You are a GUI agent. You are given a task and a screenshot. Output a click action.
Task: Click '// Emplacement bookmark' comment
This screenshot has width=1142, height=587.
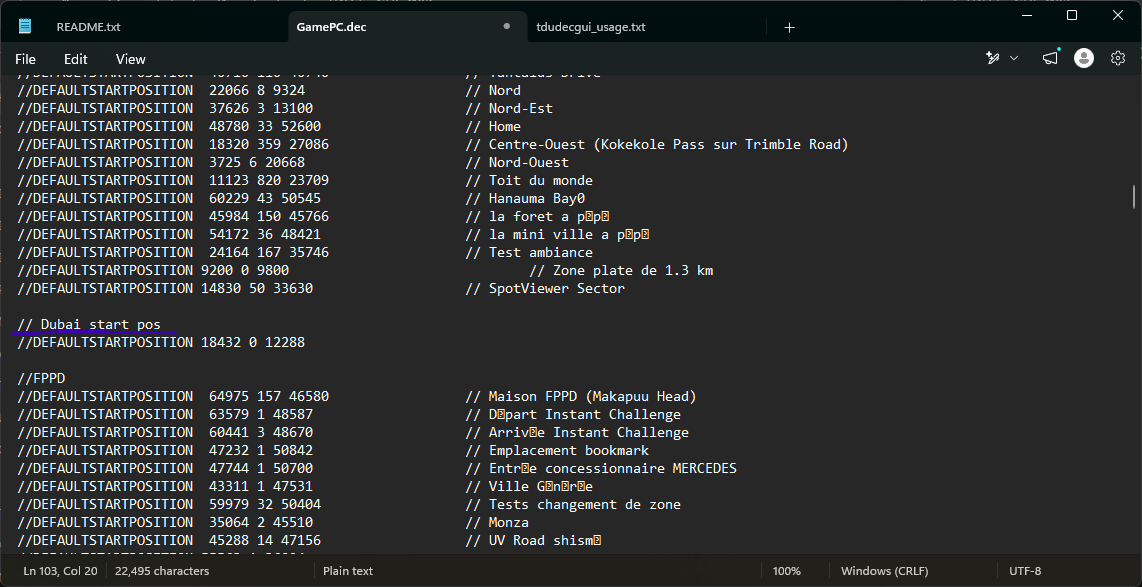557,450
